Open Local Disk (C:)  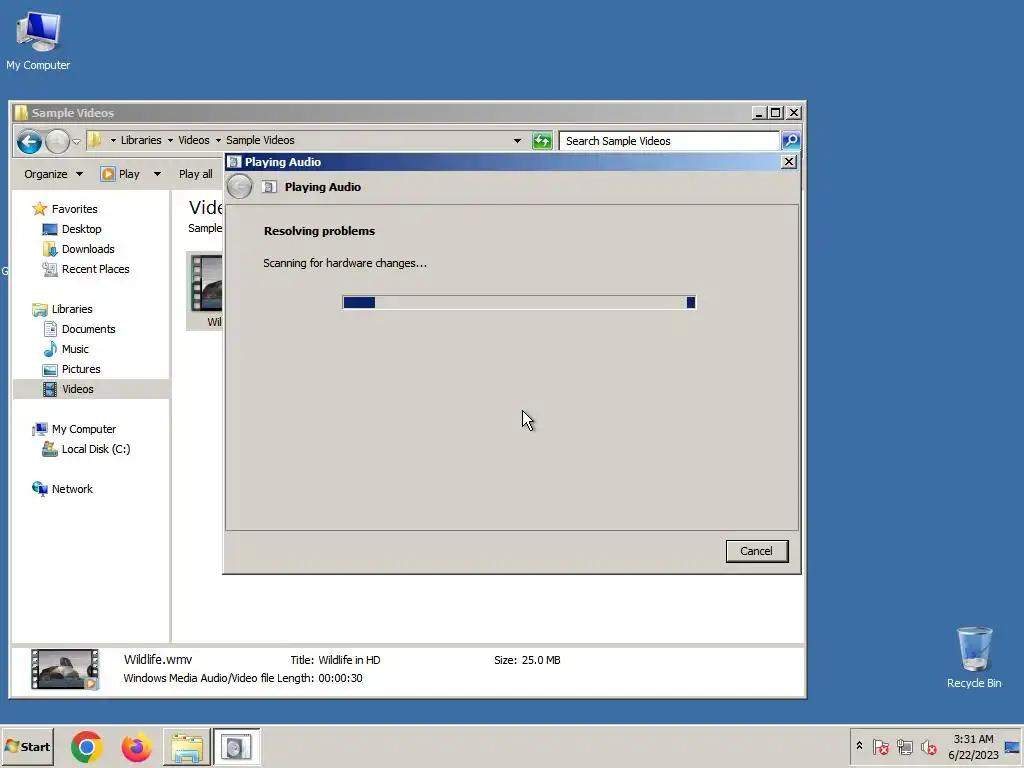96,449
